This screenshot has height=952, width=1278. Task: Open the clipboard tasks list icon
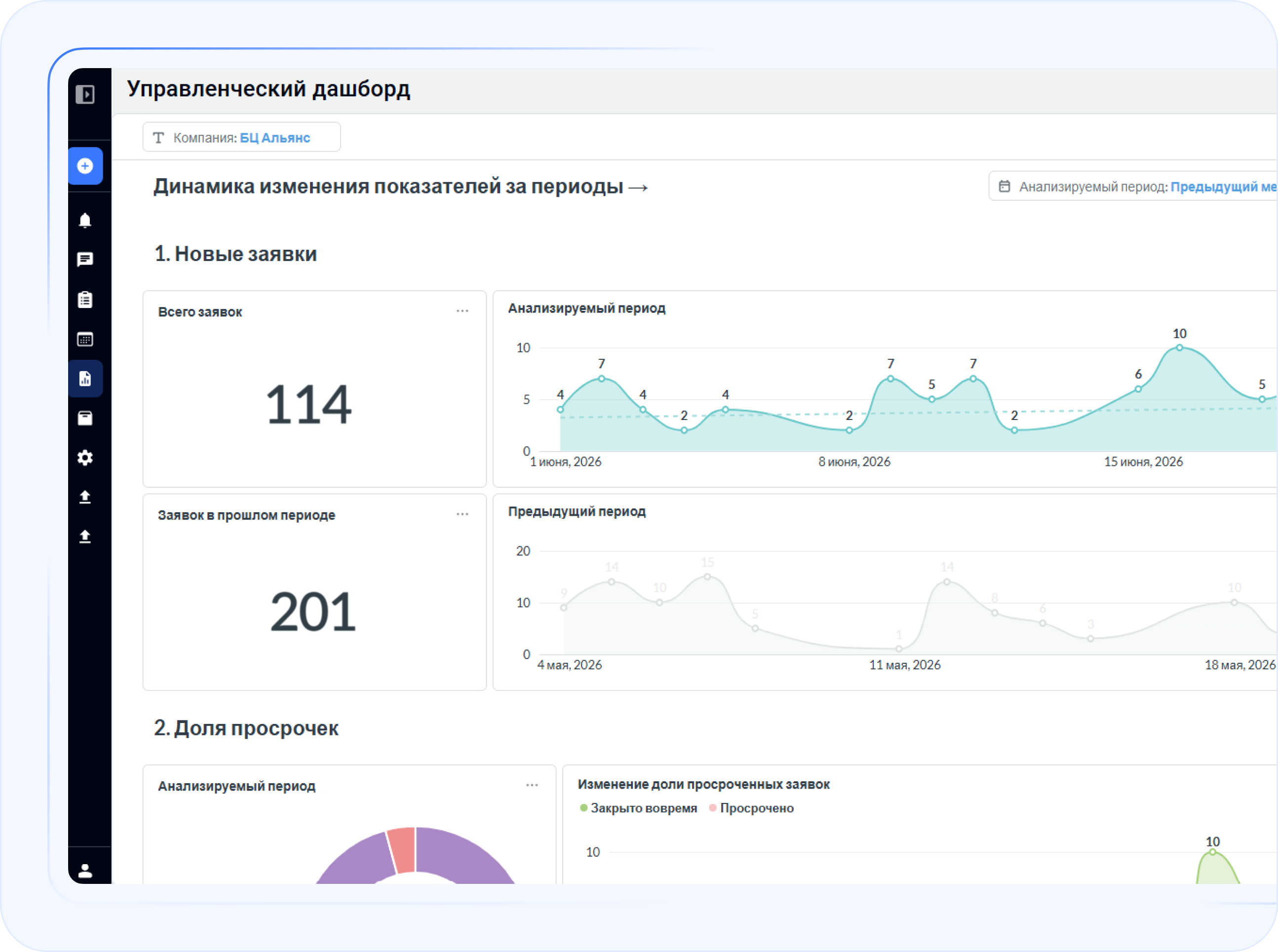tap(85, 300)
